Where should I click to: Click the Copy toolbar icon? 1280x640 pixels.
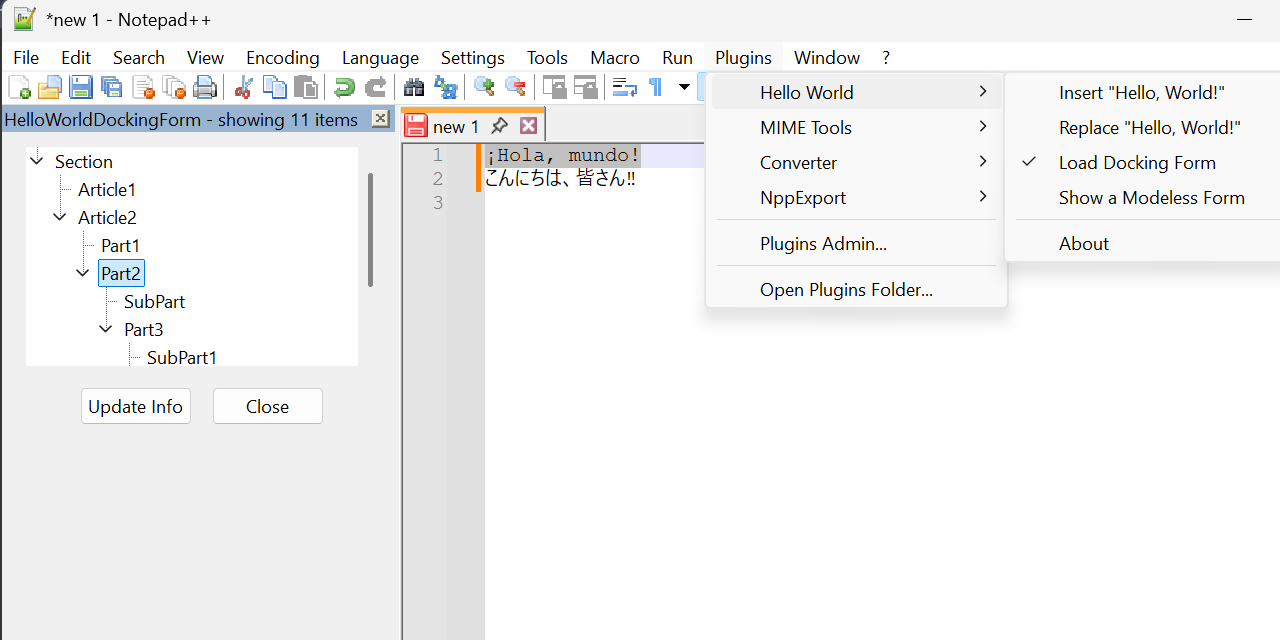tap(274, 88)
